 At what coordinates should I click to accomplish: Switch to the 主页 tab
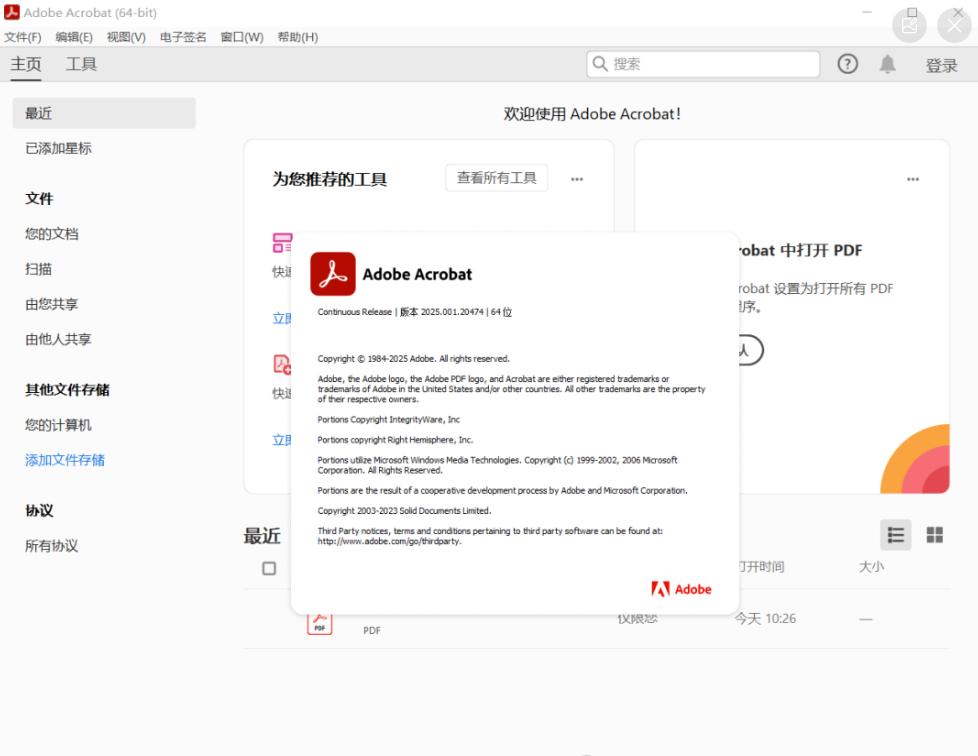tap(26, 64)
